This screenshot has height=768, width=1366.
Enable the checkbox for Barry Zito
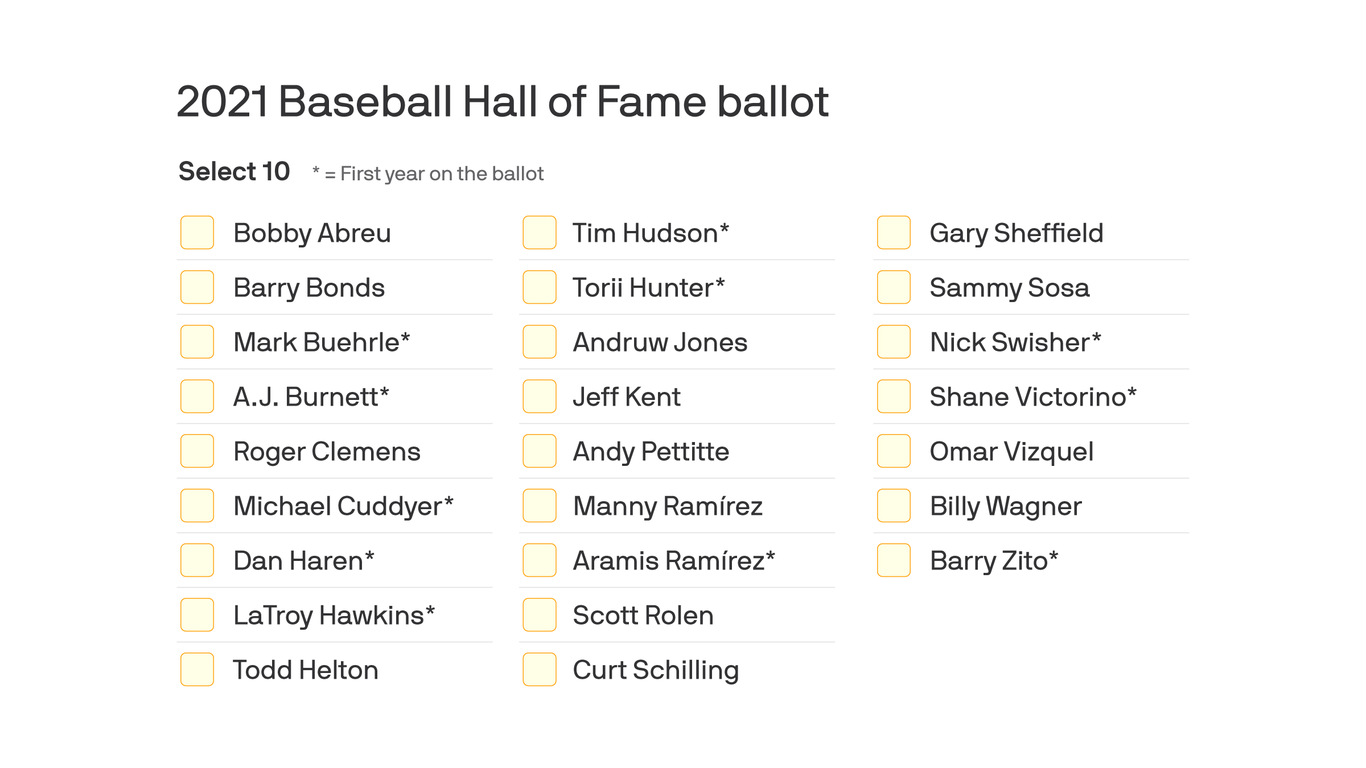[893, 560]
